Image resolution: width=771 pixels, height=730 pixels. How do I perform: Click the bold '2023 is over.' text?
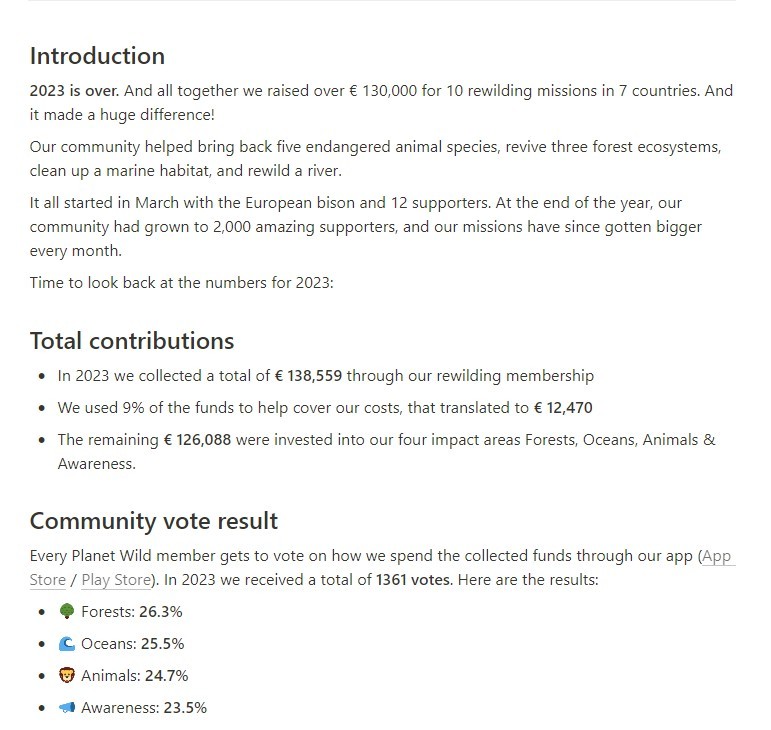[74, 90]
